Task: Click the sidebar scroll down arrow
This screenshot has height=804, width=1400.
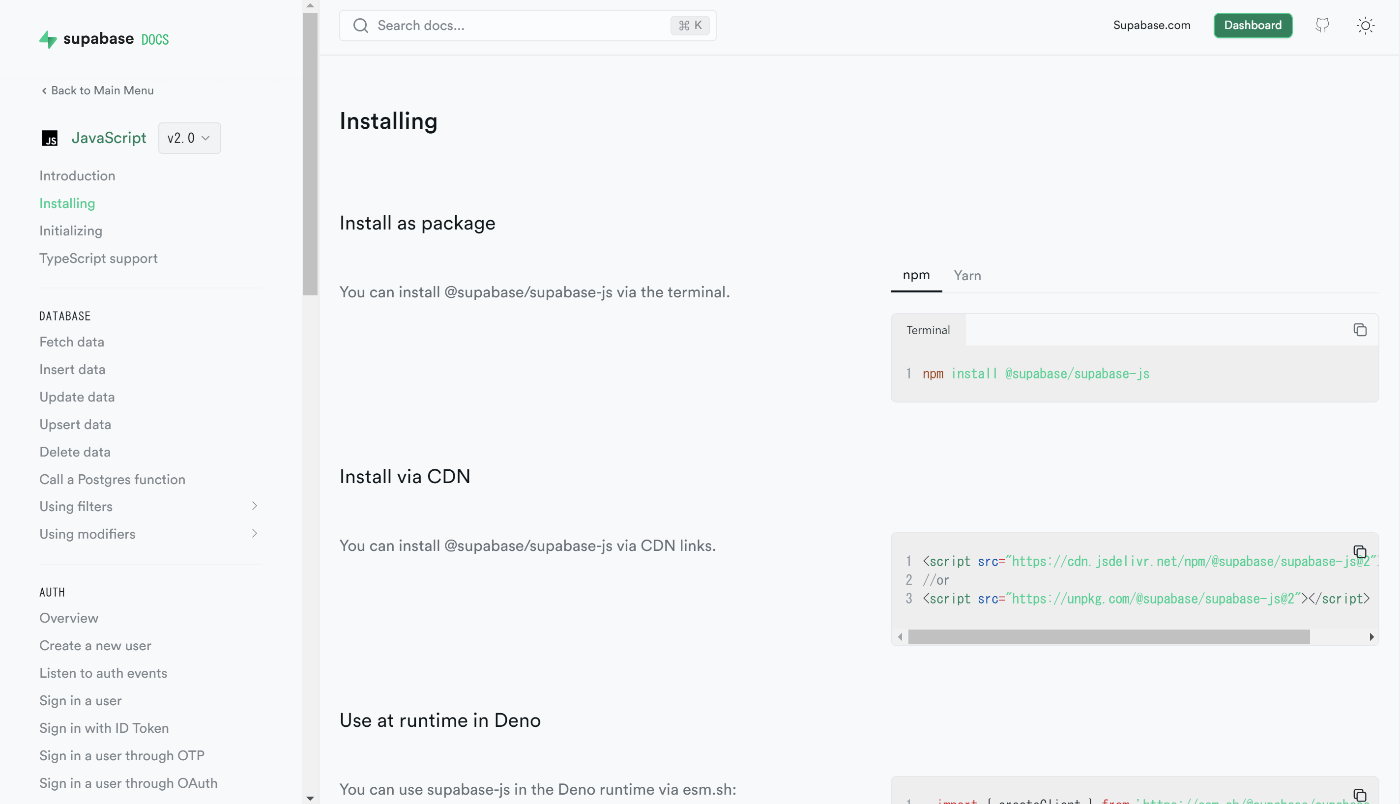Action: tap(310, 797)
